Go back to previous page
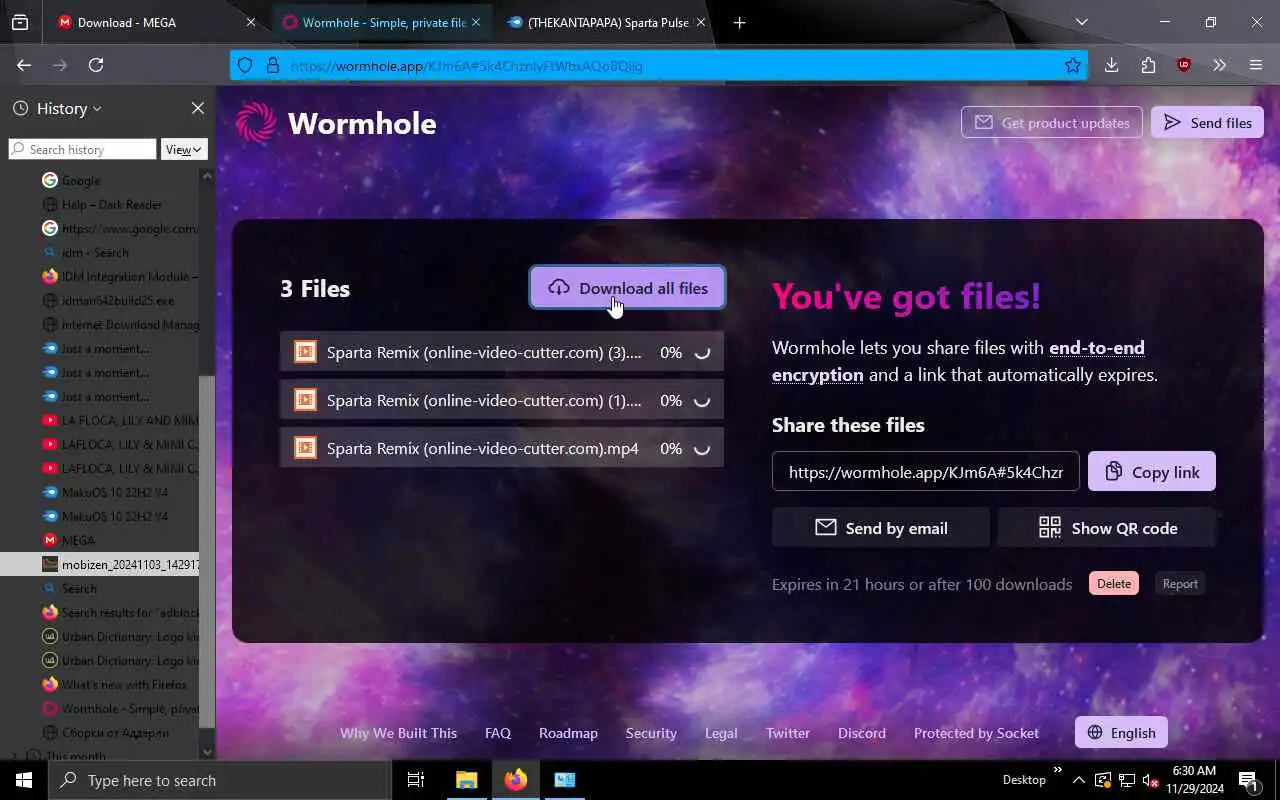This screenshot has height=800, width=1280. (24, 65)
